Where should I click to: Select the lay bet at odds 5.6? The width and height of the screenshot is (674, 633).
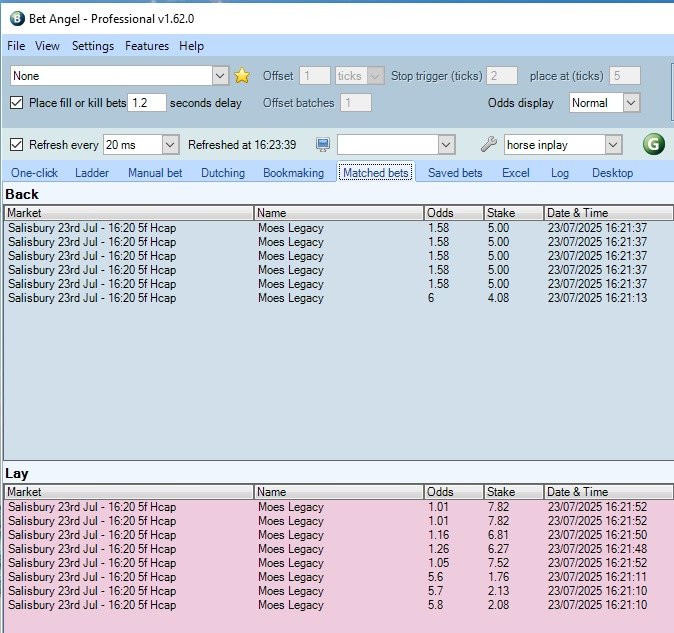coord(339,577)
